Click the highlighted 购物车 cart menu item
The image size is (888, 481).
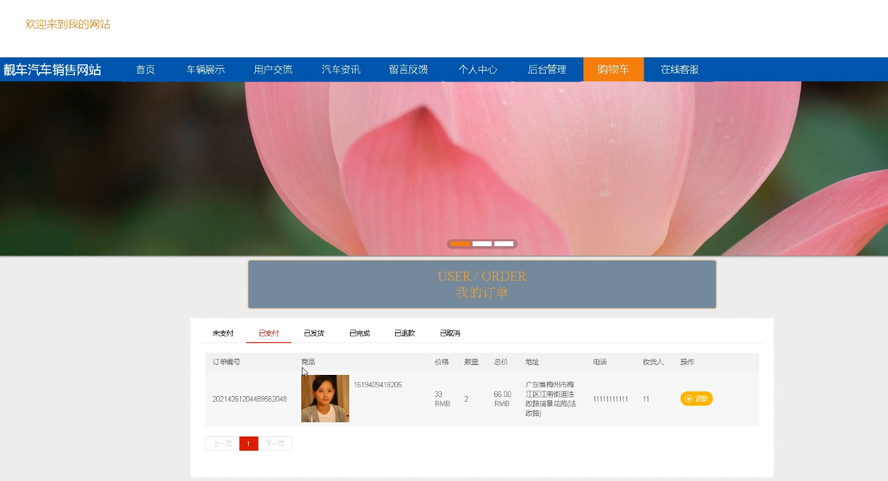pyautogui.click(x=613, y=70)
